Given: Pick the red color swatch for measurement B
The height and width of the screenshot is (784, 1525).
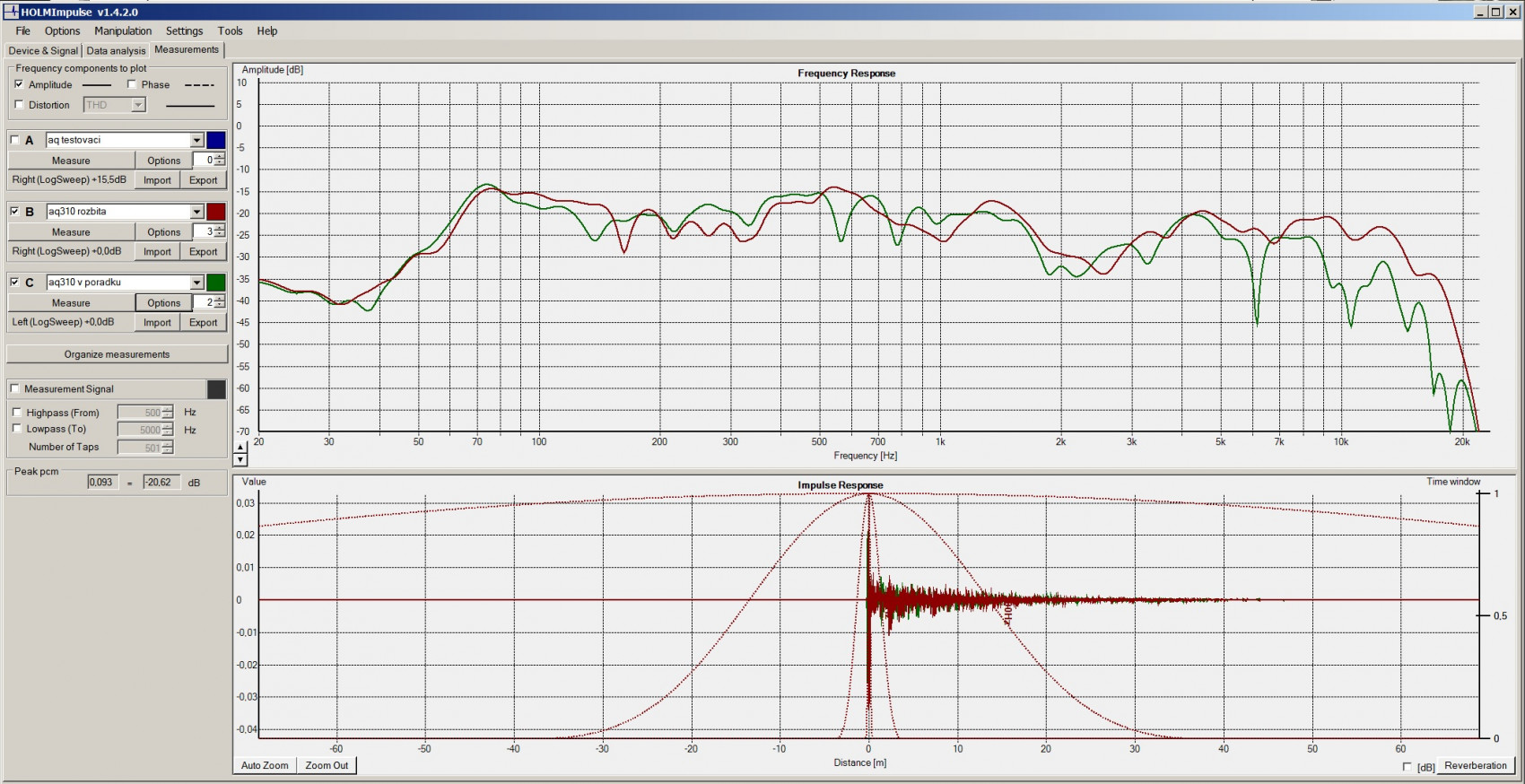Looking at the screenshot, I should click(216, 212).
